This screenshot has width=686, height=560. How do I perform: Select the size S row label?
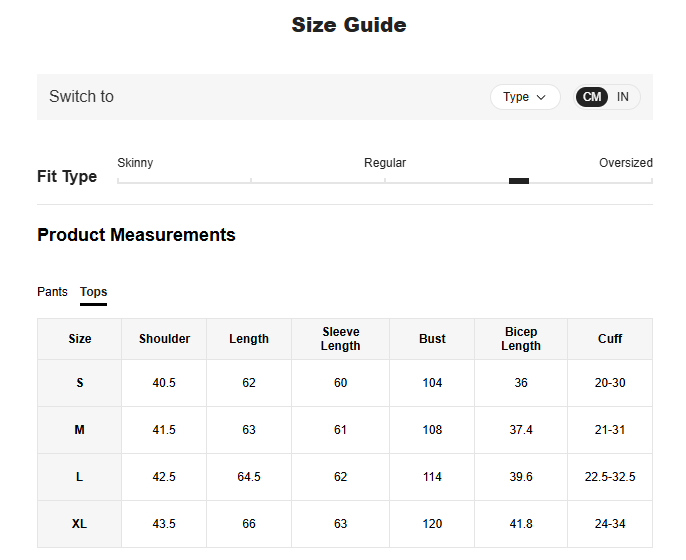click(80, 383)
